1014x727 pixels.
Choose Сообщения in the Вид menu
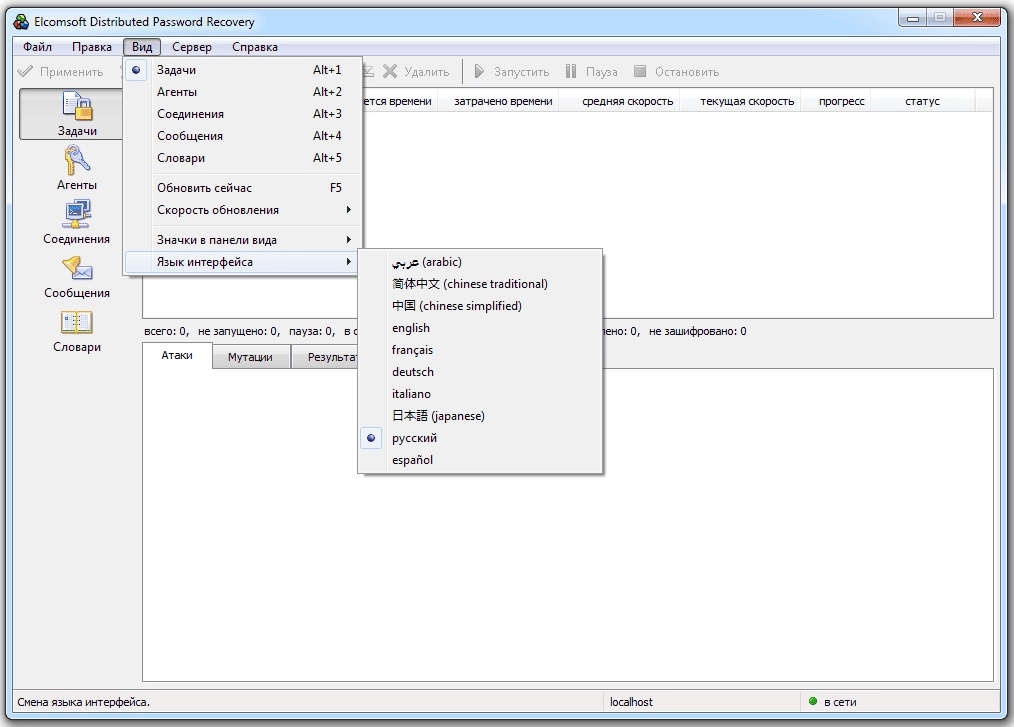pyautogui.click(x=241, y=136)
